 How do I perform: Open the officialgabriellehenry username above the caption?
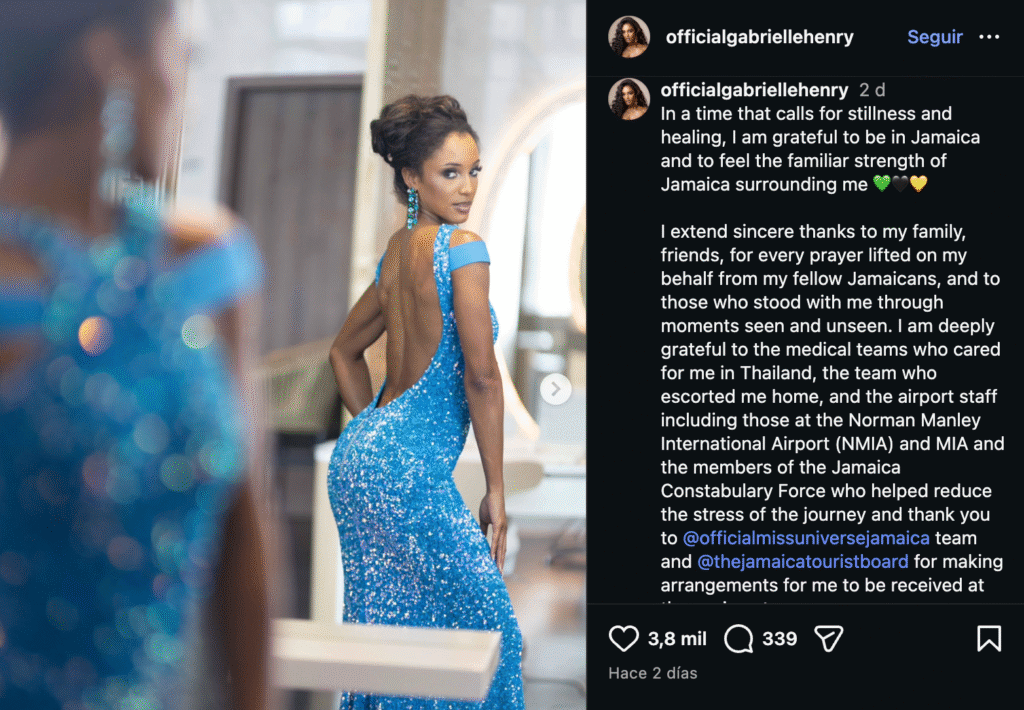754,89
